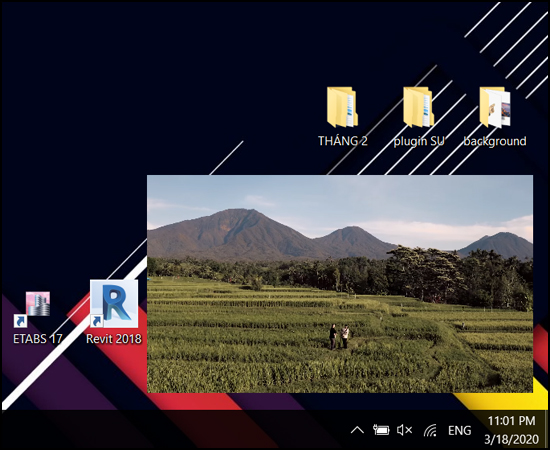This screenshot has height=450, width=550.
Task: Click the Revit 2018 label text
Action: pyautogui.click(x=114, y=339)
